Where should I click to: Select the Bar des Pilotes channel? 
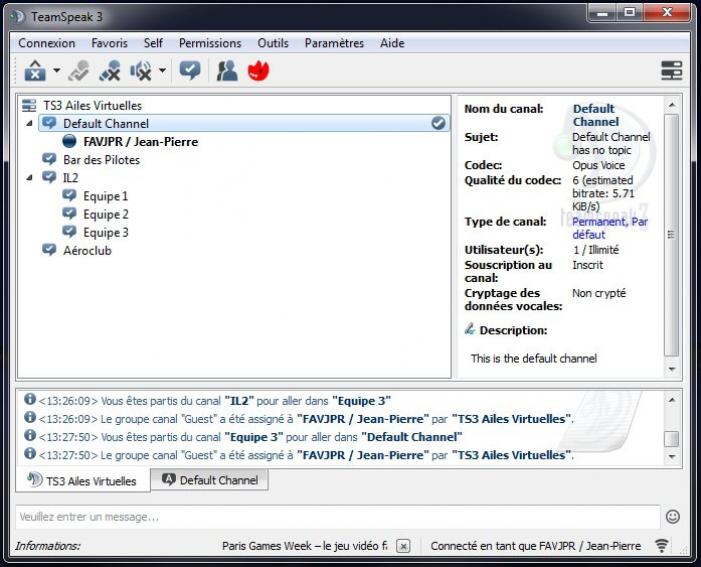(101, 160)
